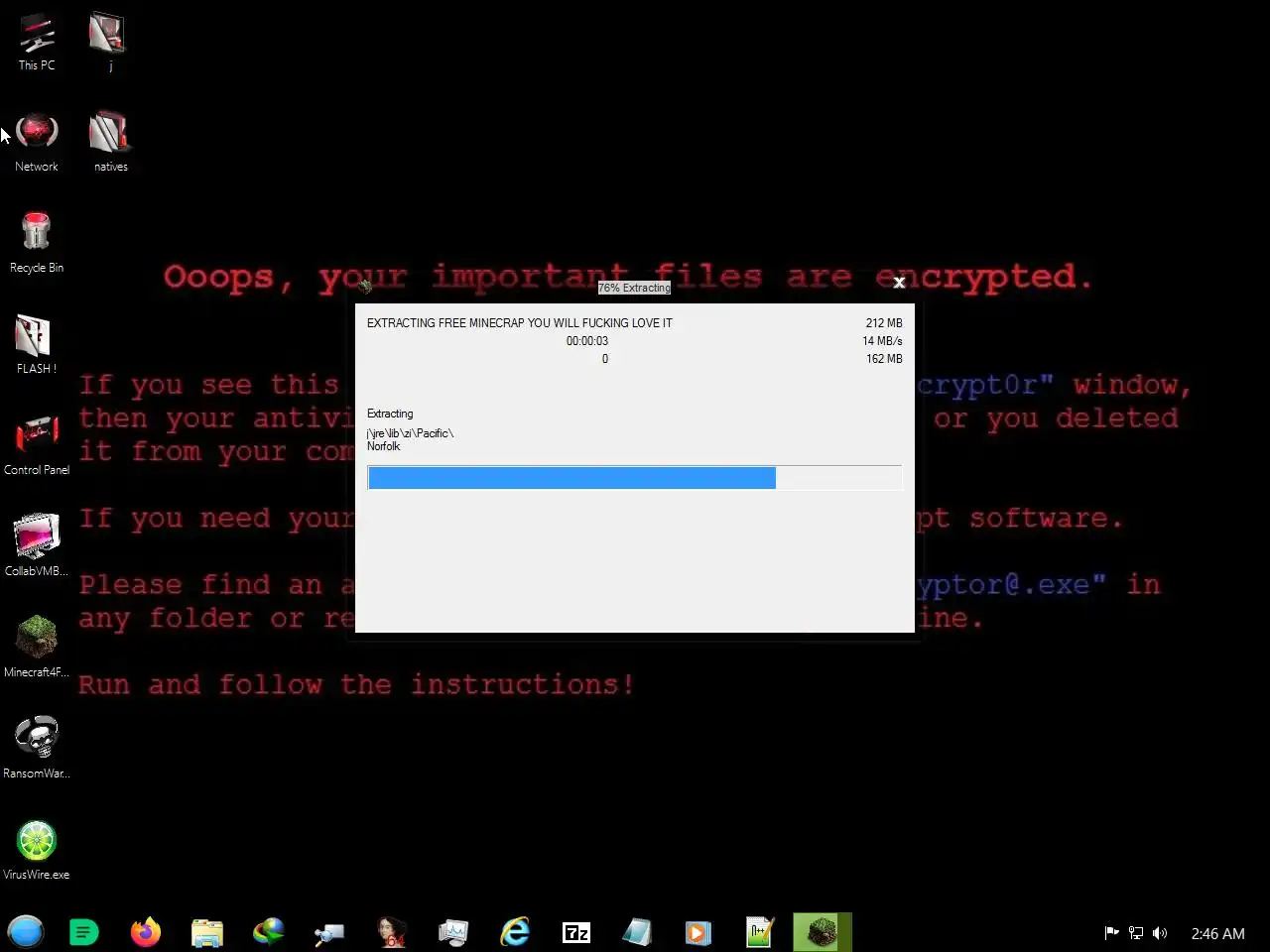Launch VirusWire.exe lime icon
1270x952 pixels.
click(x=37, y=850)
